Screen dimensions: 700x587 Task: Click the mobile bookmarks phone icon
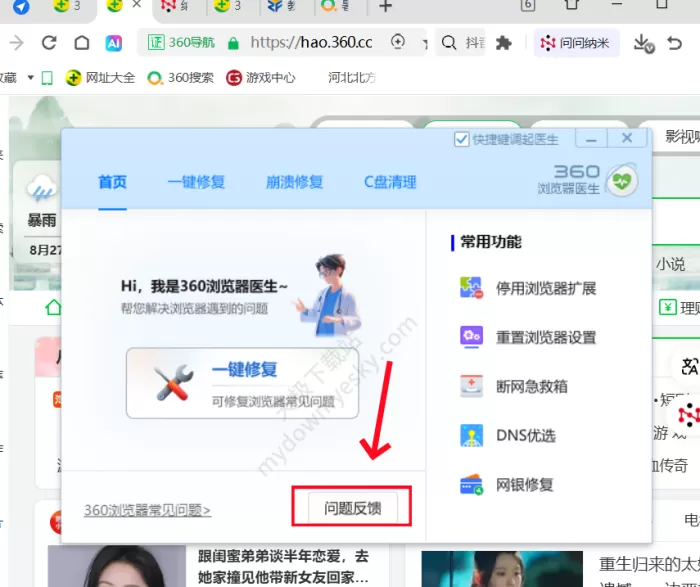click(x=47, y=78)
